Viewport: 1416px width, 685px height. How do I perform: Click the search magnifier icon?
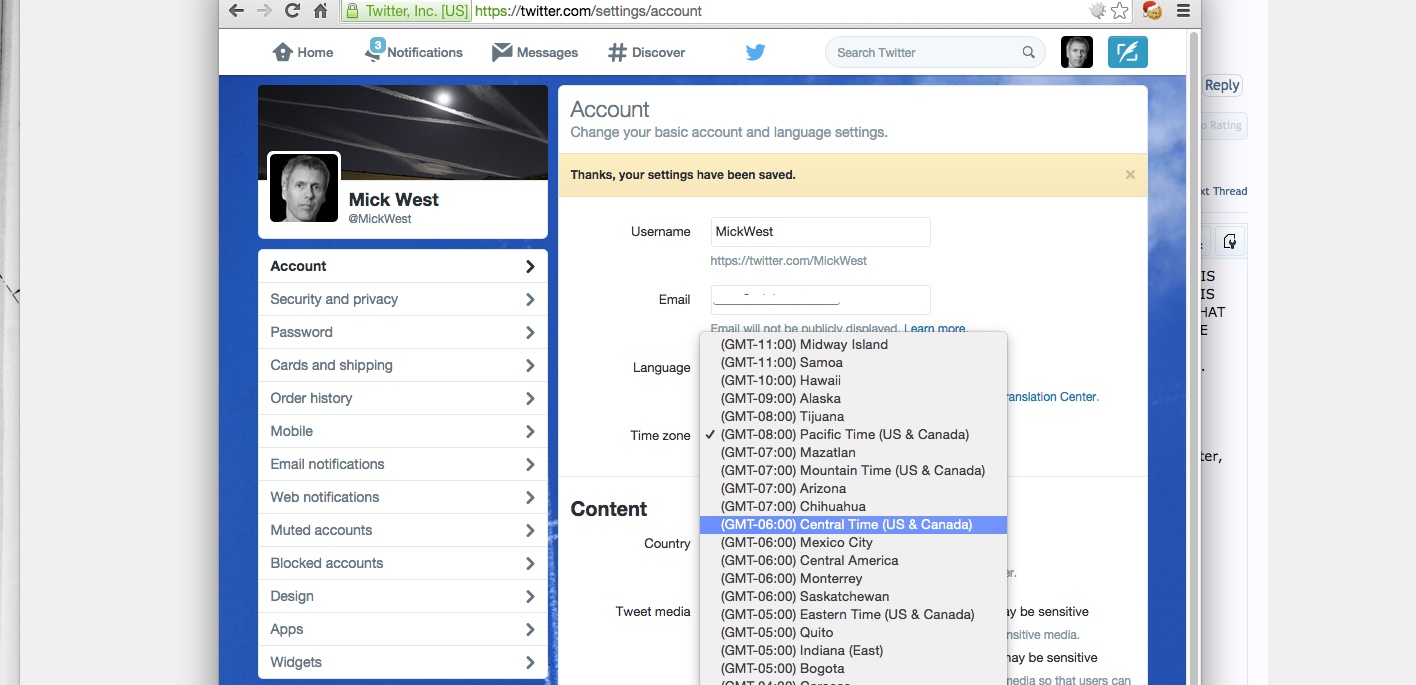click(x=1028, y=52)
